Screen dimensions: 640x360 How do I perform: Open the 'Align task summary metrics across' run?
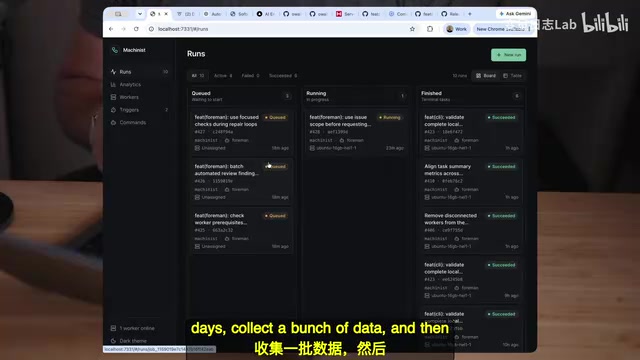471,182
